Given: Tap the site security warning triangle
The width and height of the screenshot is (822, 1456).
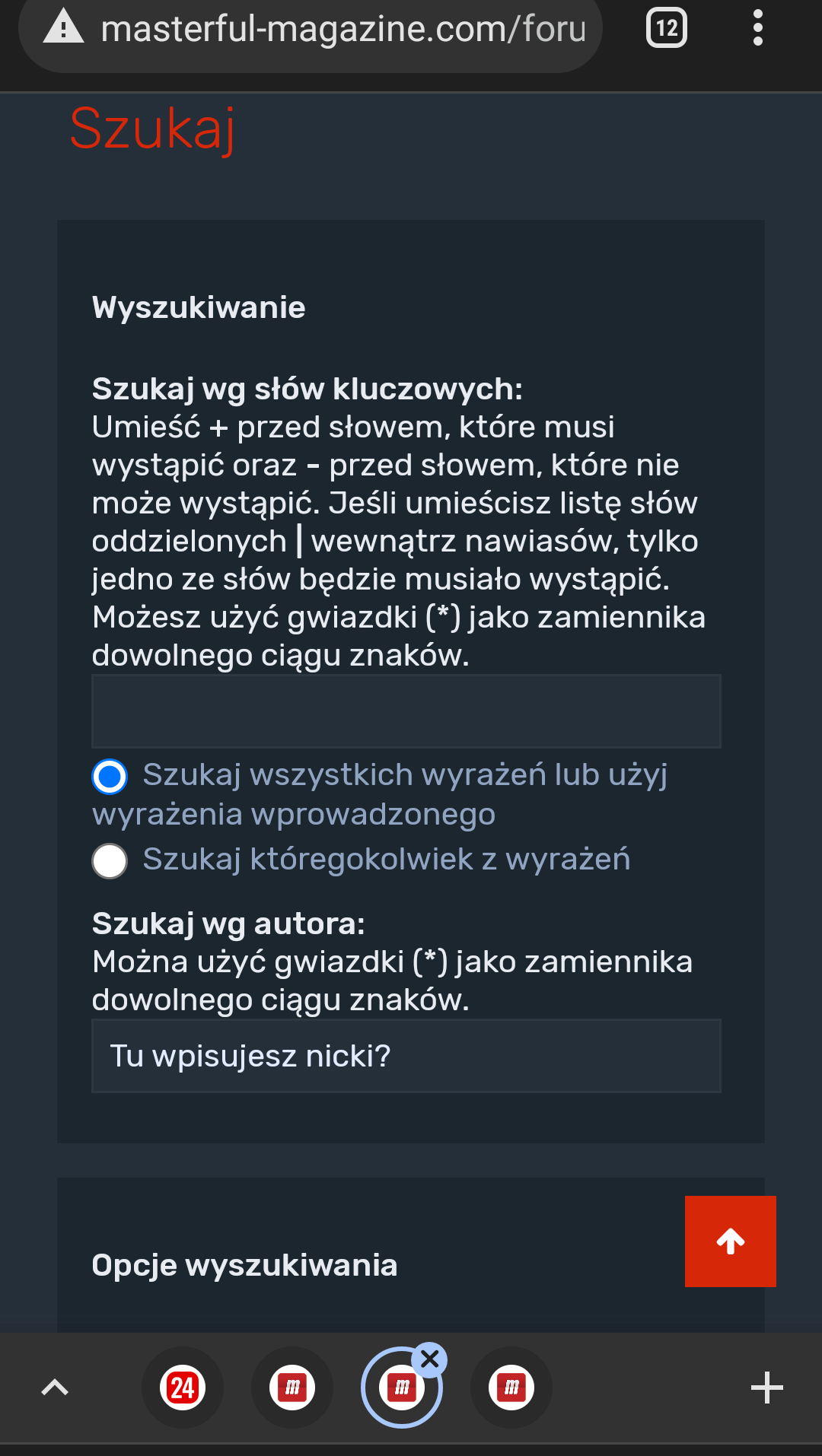Looking at the screenshot, I should (x=63, y=28).
